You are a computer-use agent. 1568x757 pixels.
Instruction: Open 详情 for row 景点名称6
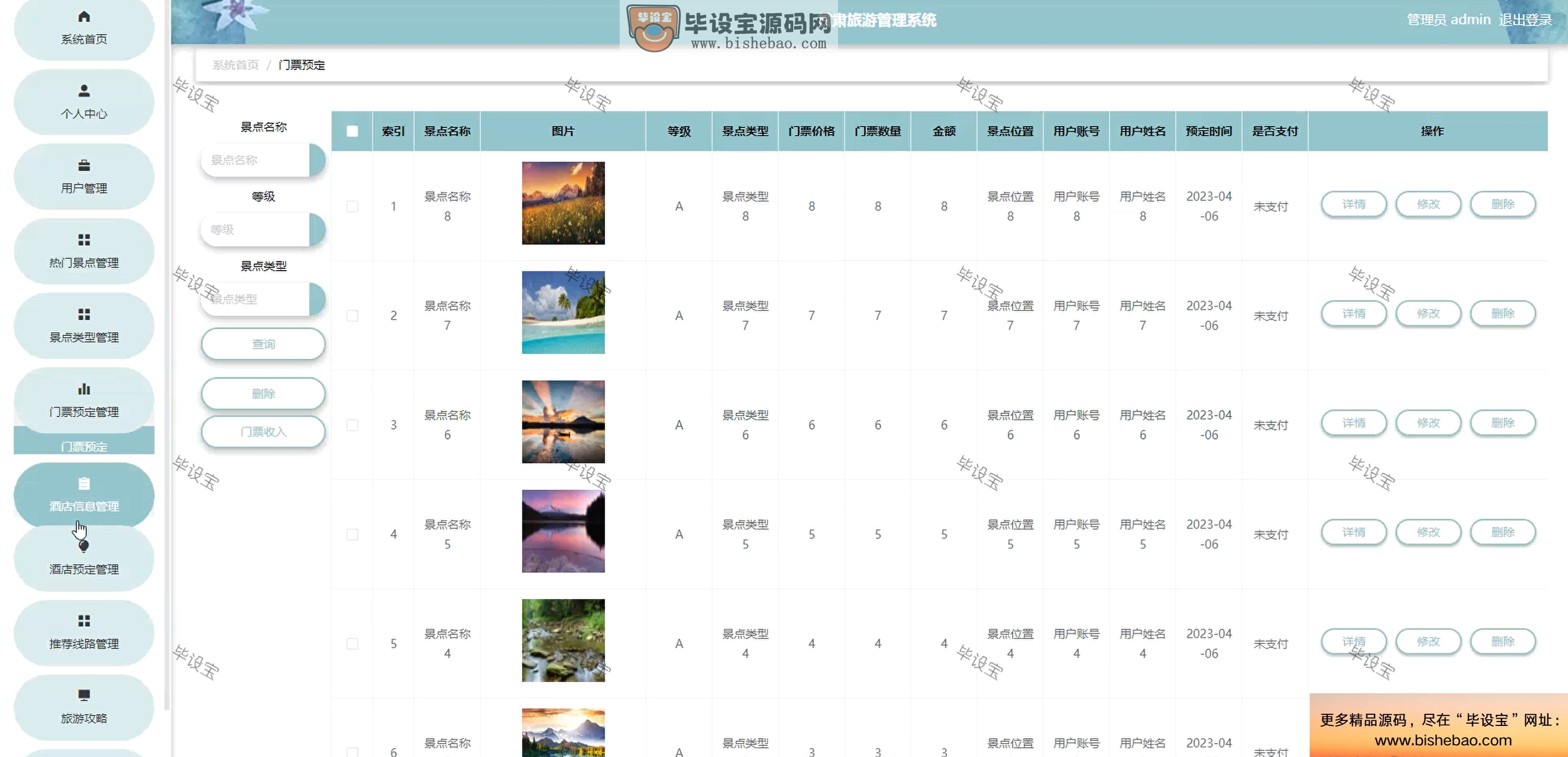(1354, 423)
